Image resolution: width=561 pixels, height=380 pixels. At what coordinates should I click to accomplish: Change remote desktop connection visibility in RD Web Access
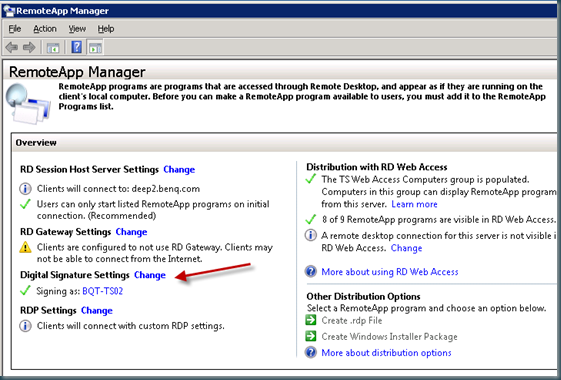pyautogui.click(x=406, y=248)
